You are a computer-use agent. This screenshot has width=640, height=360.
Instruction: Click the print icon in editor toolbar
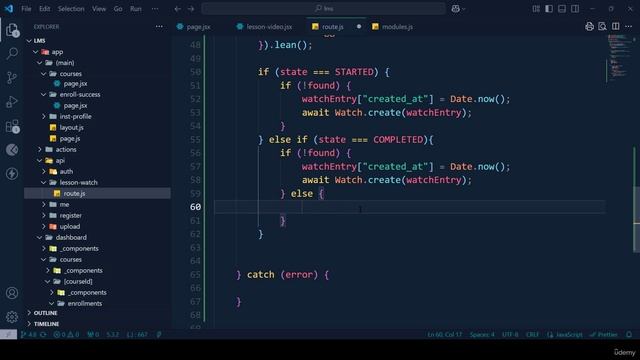coord(589,27)
